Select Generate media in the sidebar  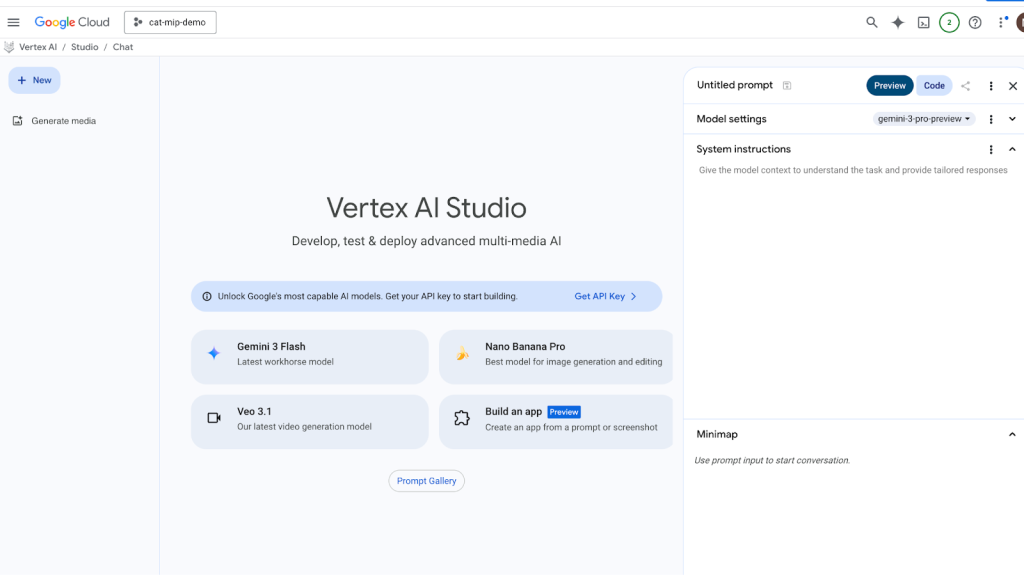63,121
